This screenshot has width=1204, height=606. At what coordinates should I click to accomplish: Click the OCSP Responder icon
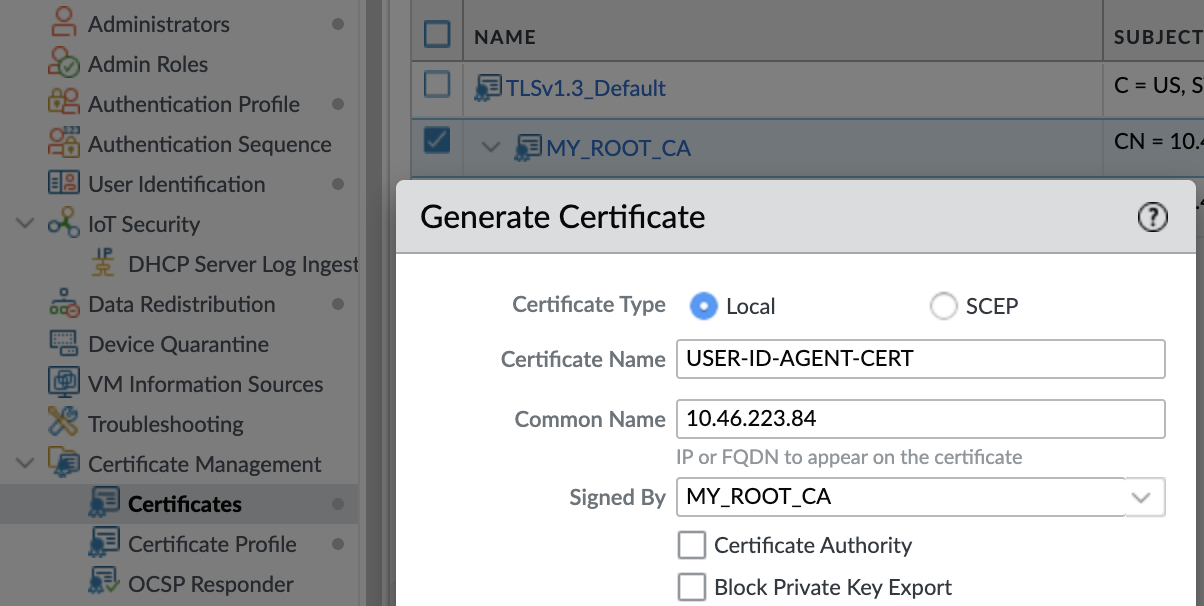tap(104, 584)
